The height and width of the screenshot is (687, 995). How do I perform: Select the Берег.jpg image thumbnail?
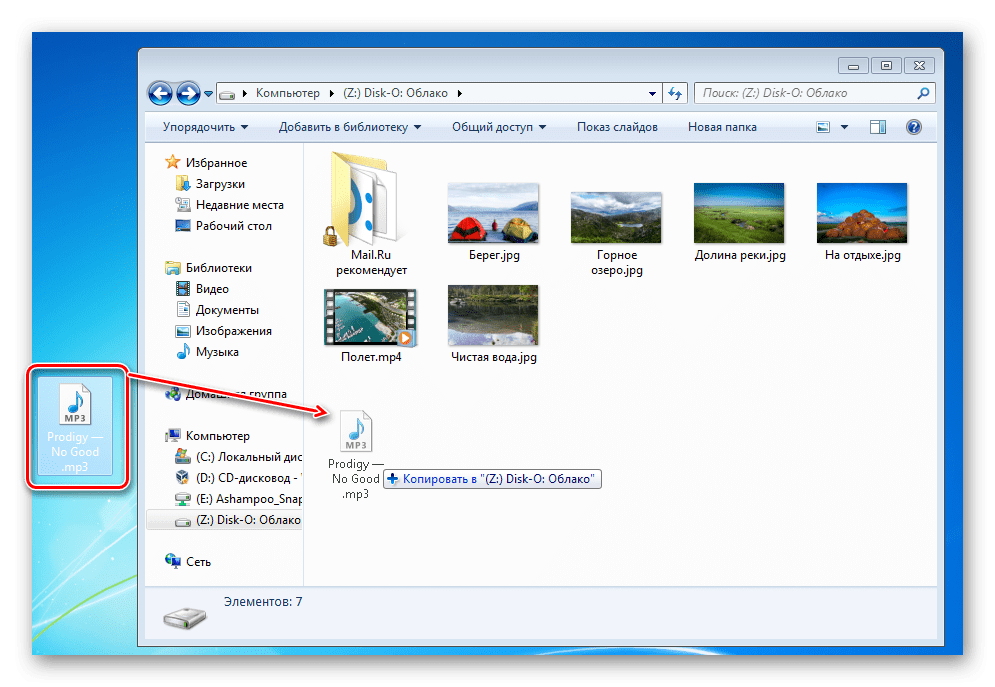493,214
